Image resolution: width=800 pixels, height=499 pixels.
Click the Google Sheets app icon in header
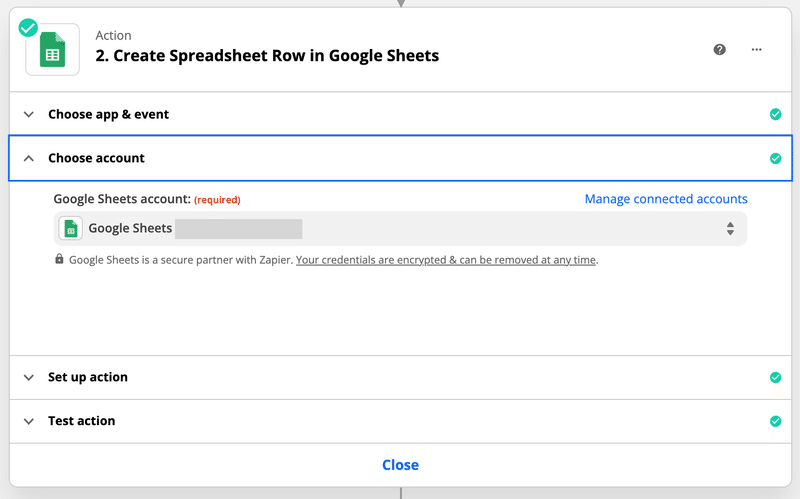[53, 49]
